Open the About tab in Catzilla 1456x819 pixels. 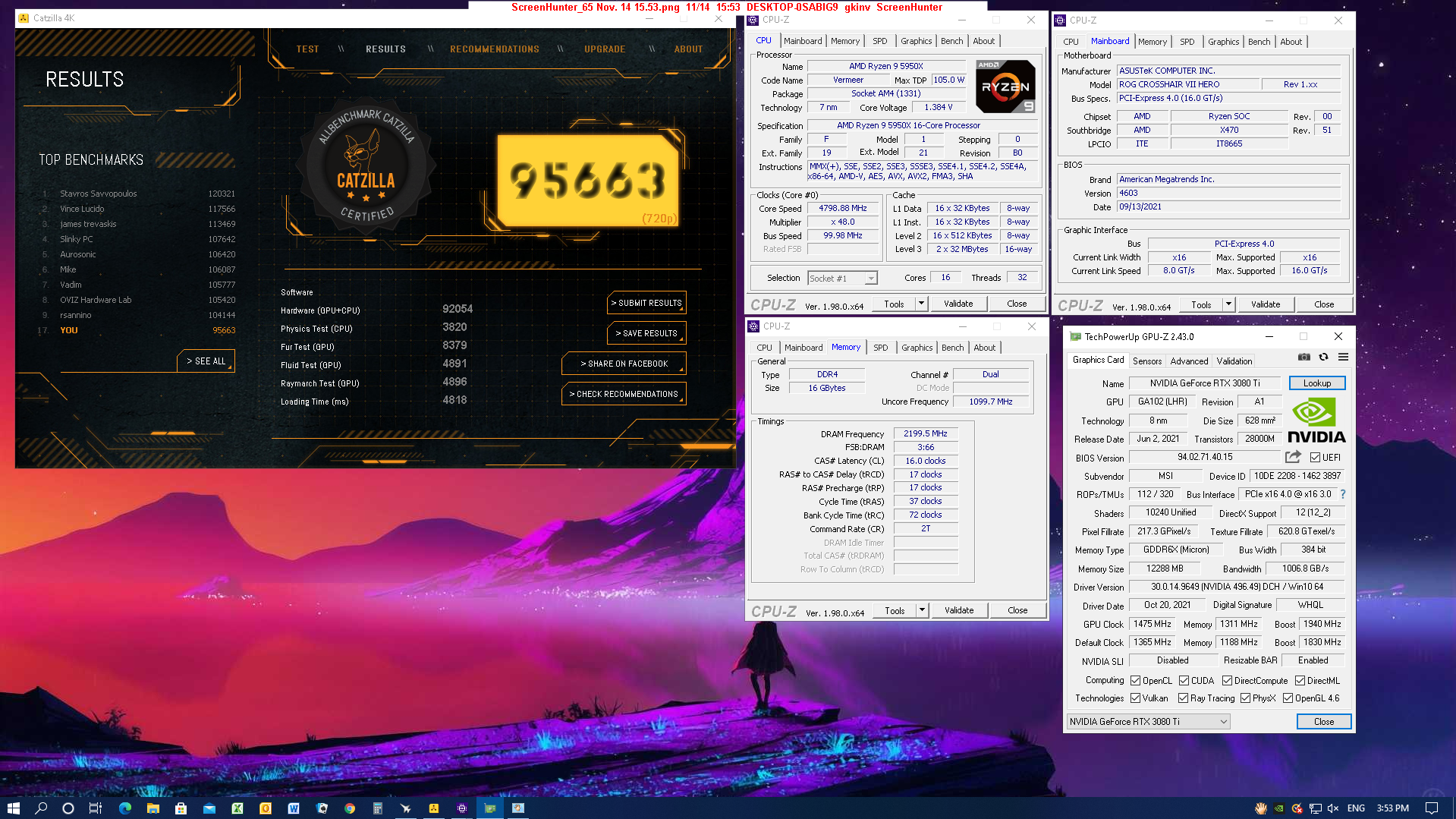688,49
